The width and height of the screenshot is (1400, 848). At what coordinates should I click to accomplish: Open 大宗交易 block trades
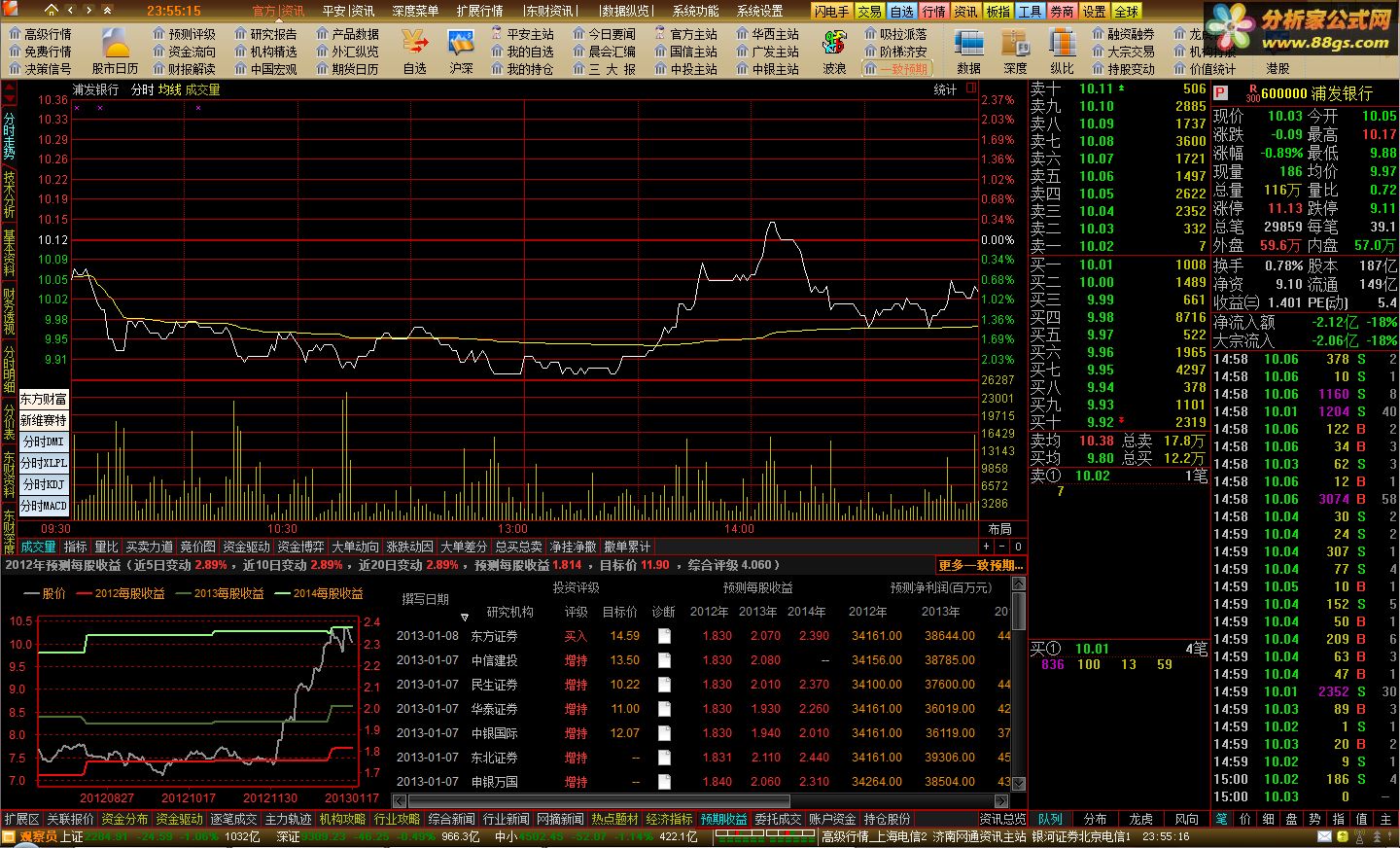click(x=1123, y=52)
